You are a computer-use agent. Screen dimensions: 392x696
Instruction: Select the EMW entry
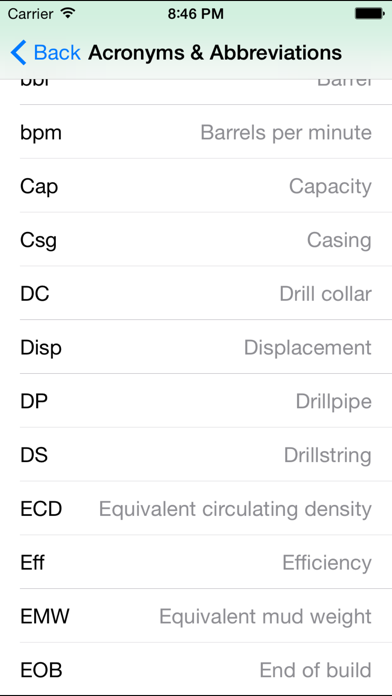(x=196, y=616)
